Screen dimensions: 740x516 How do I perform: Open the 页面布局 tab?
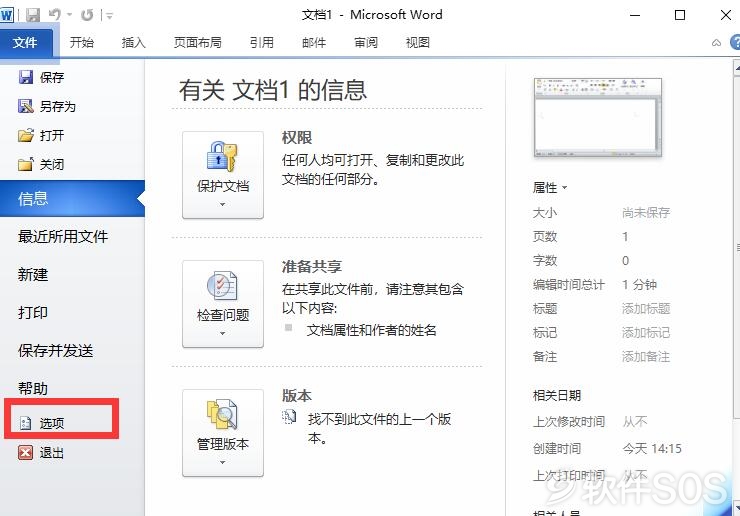(x=198, y=42)
